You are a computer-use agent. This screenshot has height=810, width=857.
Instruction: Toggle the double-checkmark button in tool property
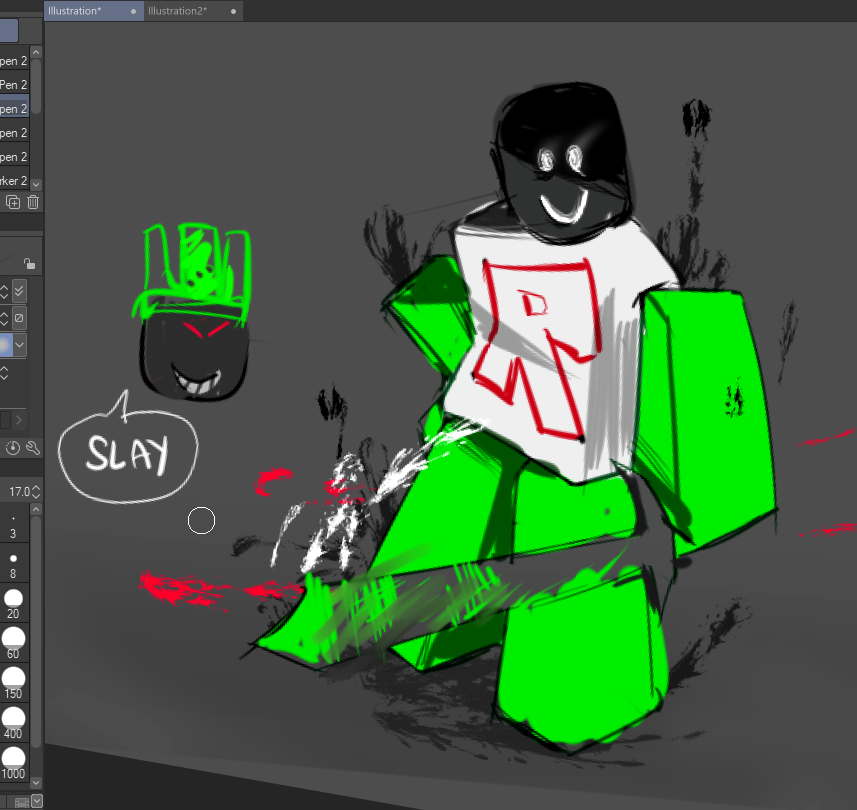[x=19, y=291]
